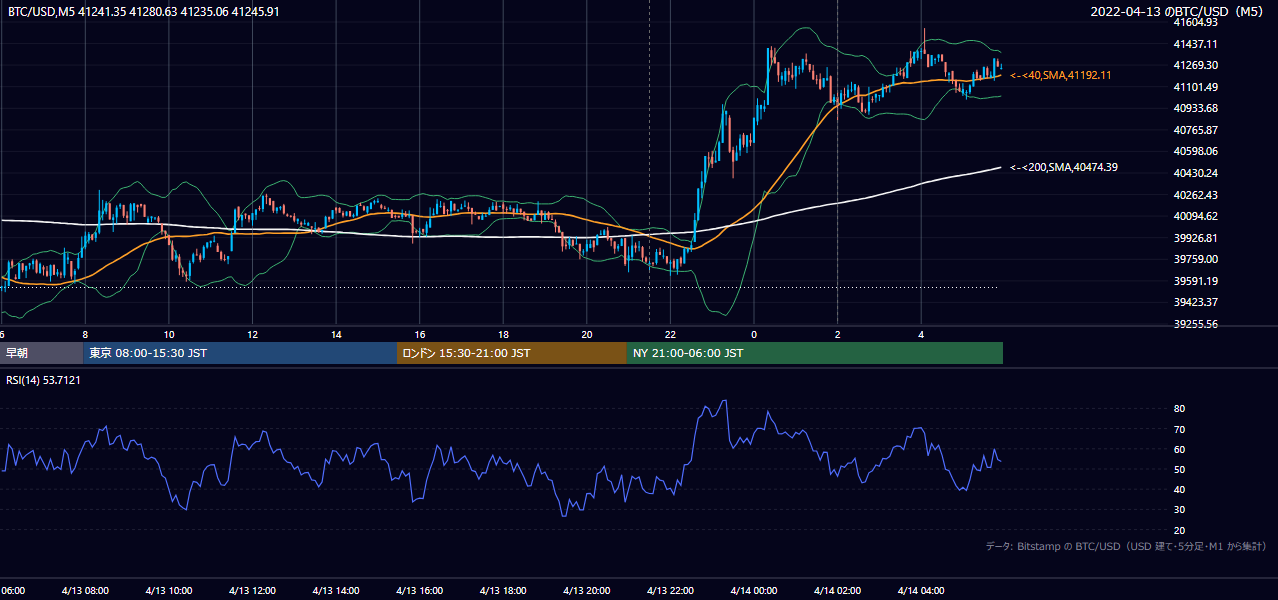Click hour tick '16' below the price chart
The image size is (1278, 600).
pos(419,335)
